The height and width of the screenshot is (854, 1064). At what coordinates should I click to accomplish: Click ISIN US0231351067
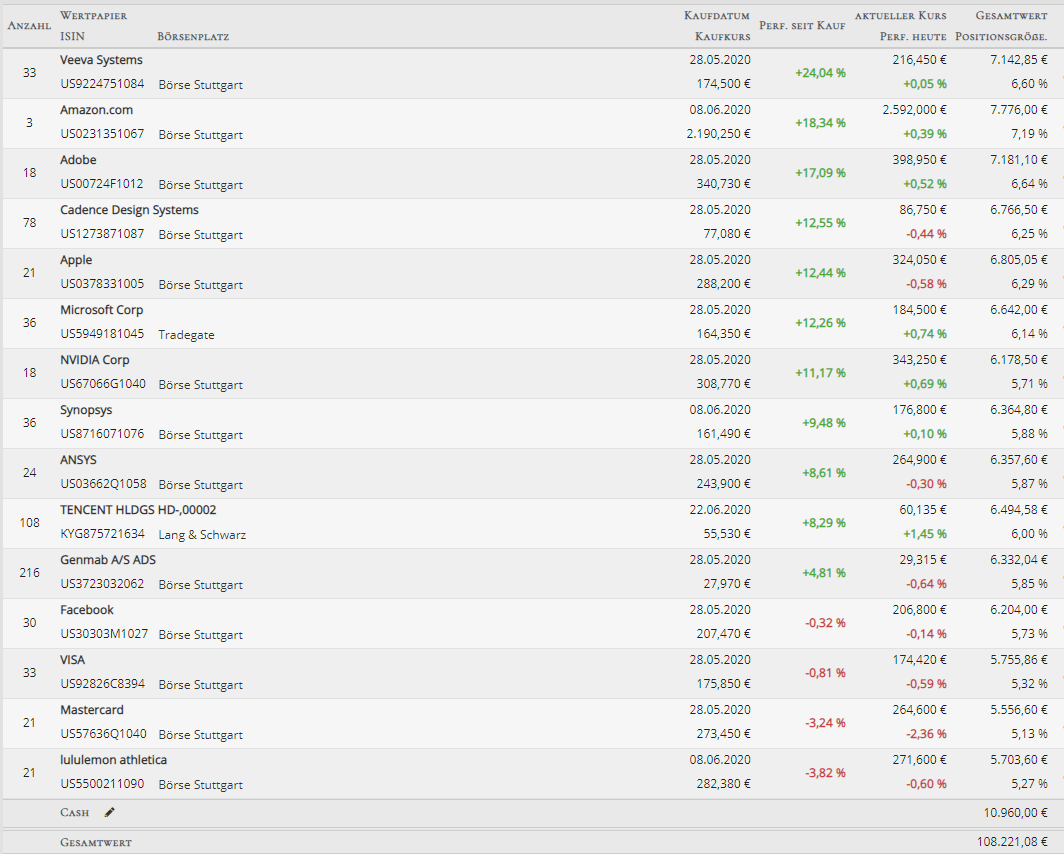coord(102,134)
